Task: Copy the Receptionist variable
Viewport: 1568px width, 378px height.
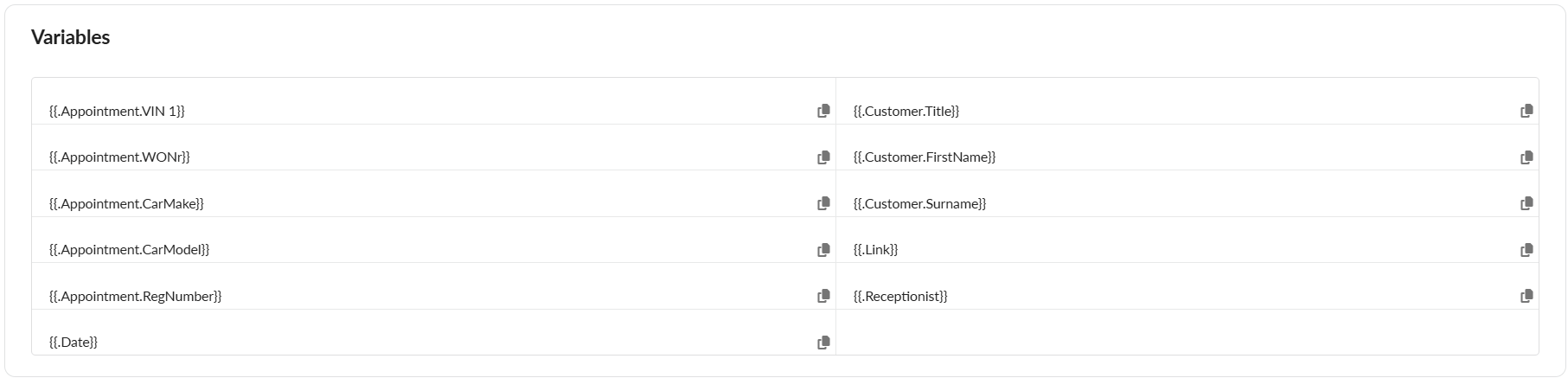Action: (x=1526, y=296)
